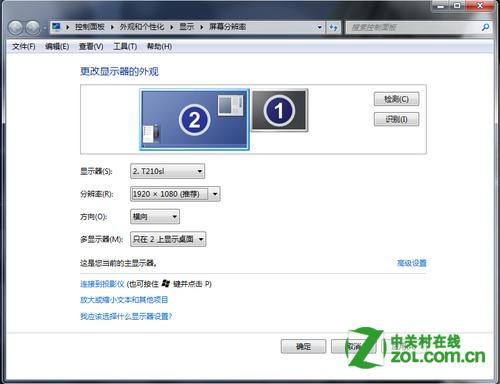
Task: Click the Back navigation arrow
Action: point(16,28)
